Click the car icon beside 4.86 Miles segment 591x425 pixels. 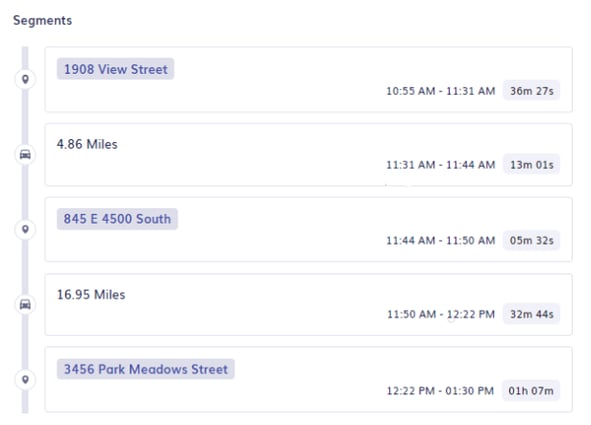(25, 154)
